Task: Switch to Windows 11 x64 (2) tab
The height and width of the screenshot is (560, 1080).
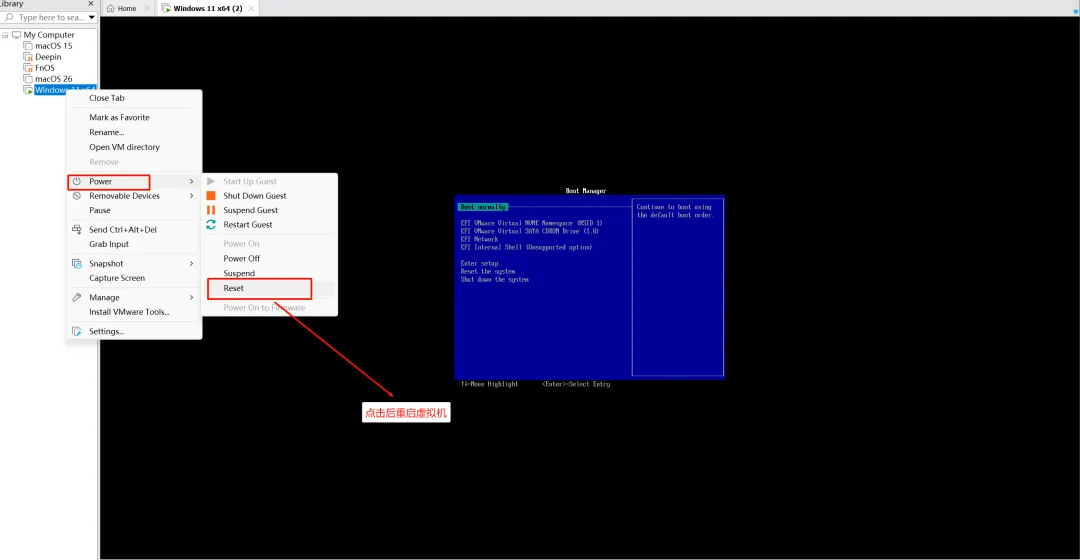Action: (x=207, y=8)
